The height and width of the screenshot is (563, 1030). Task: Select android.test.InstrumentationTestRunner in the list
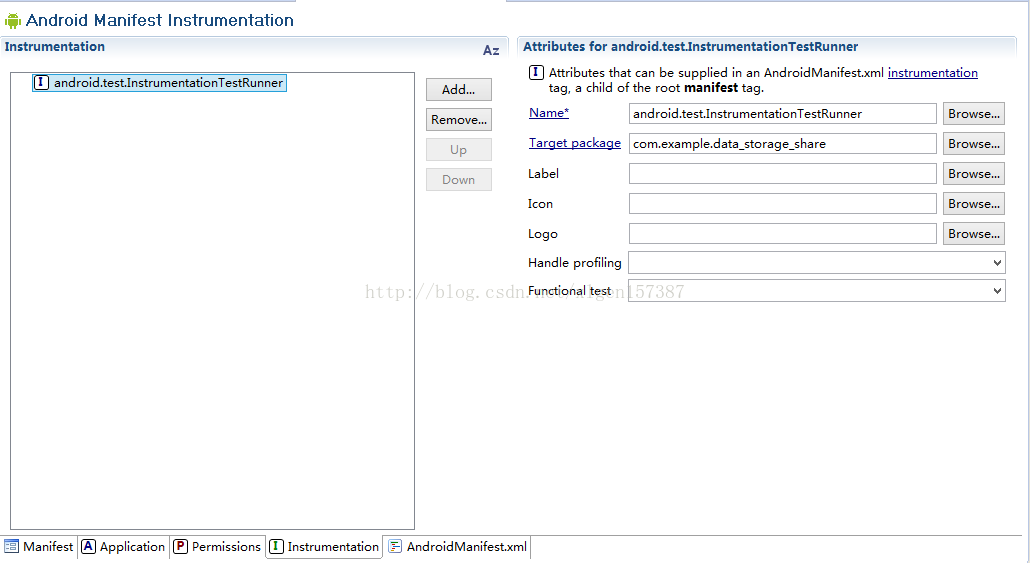tap(168, 83)
